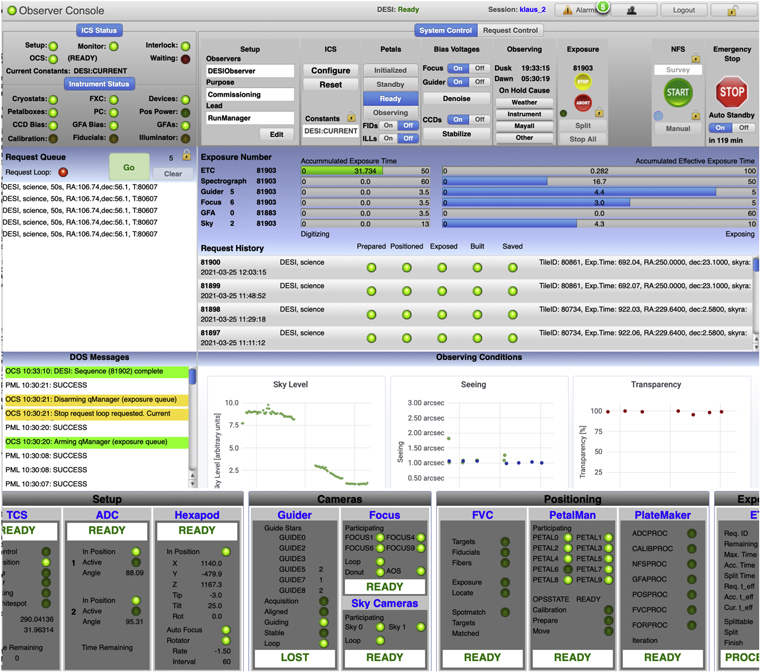Viewport: 760px width, 672px height.
Task: Open the NFS Survey selector
Action: [x=677, y=71]
